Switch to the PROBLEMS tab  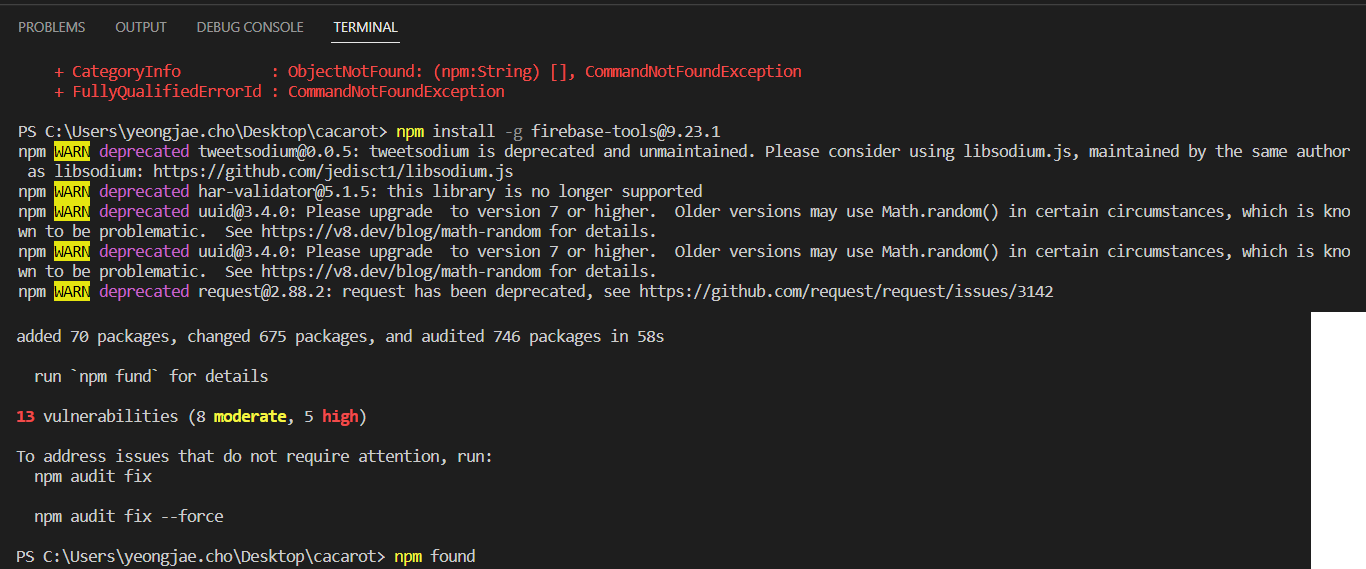point(52,27)
